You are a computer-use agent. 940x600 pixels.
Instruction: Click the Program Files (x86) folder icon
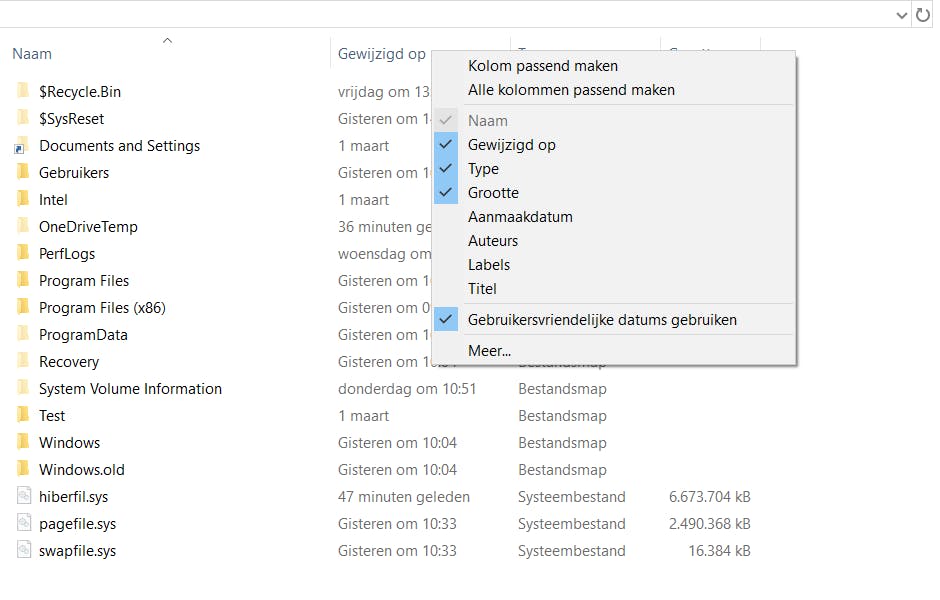(x=22, y=307)
